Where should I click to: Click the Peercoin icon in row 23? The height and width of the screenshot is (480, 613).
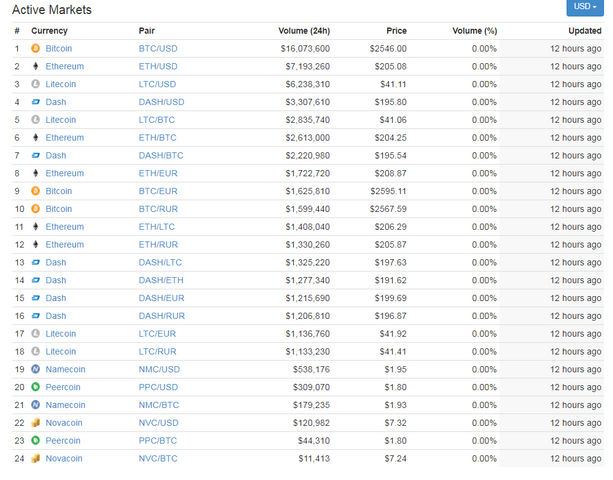pyautogui.click(x=36, y=441)
